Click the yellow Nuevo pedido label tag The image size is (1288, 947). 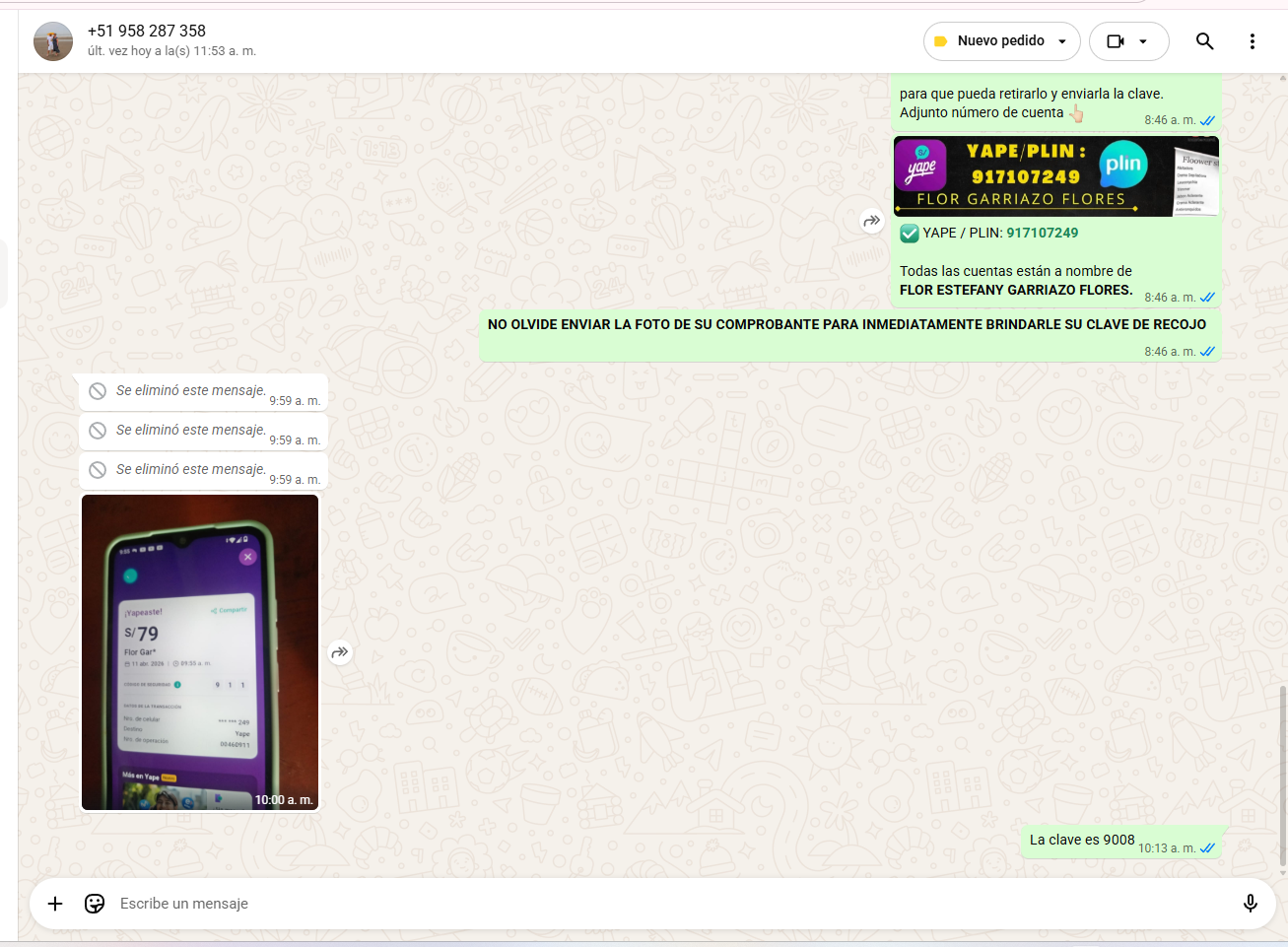coord(940,41)
